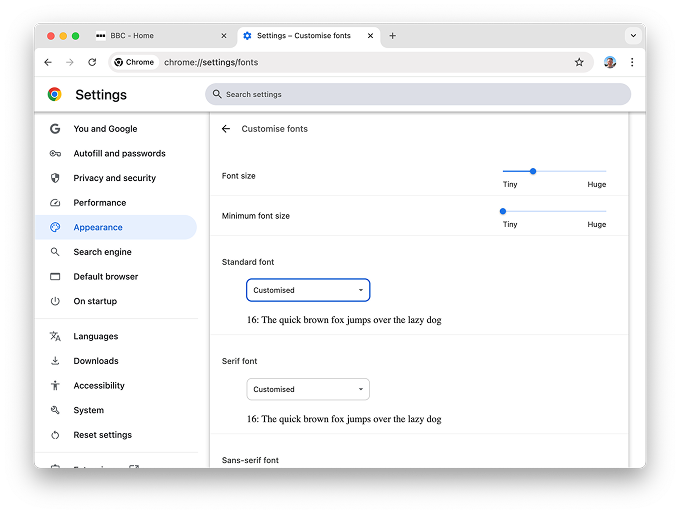680x514 pixels.
Task: Bookmark this page with the star icon
Action: pyautogui.click(x=579, y=62)
